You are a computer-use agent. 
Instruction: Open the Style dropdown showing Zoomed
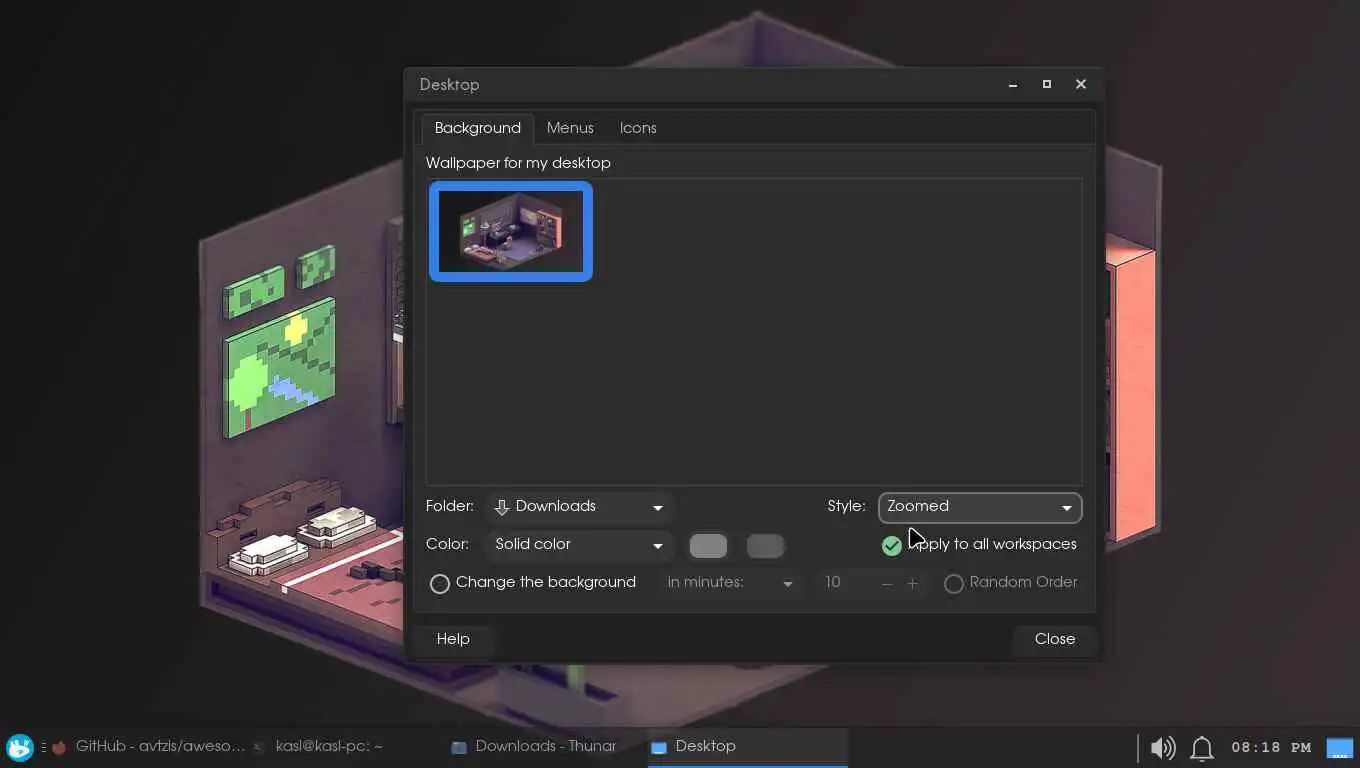coord(980,507)
